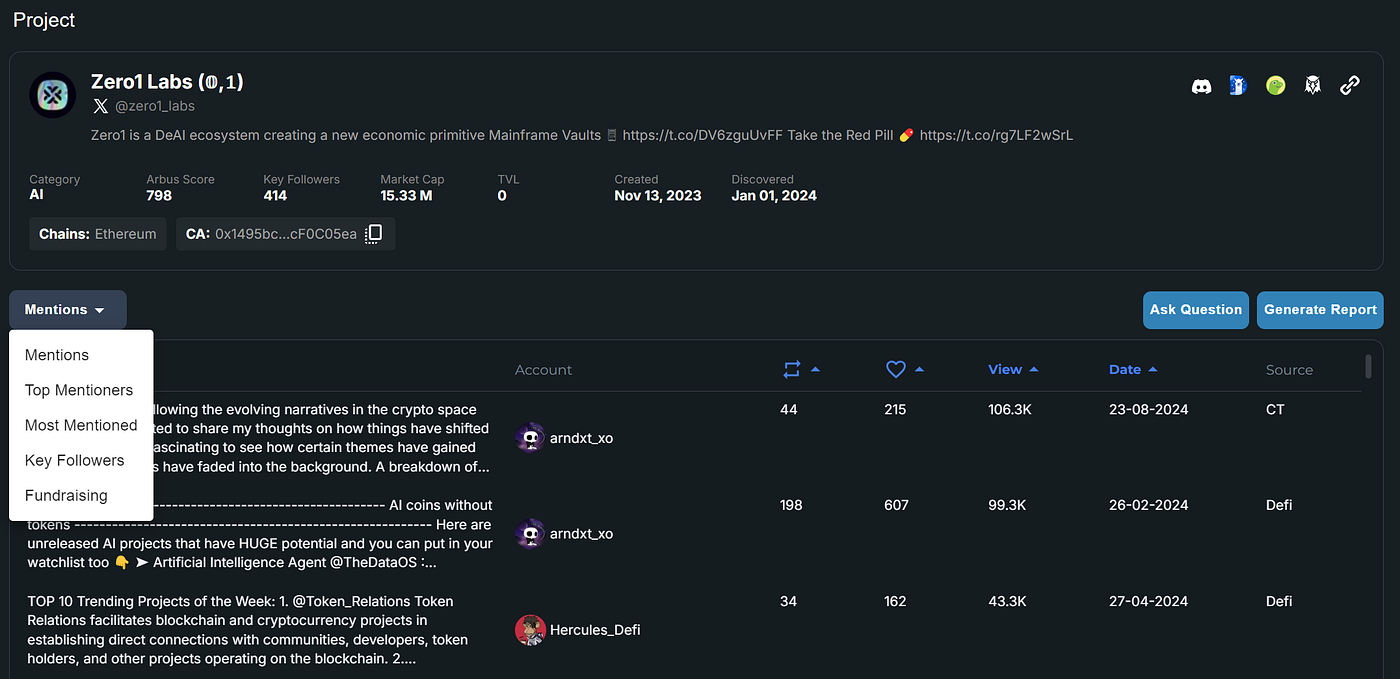Image resolution: width=1400 pixels, height=679 pixels.
Task: Click the CT source cell
Action: tap(1275, 409)
